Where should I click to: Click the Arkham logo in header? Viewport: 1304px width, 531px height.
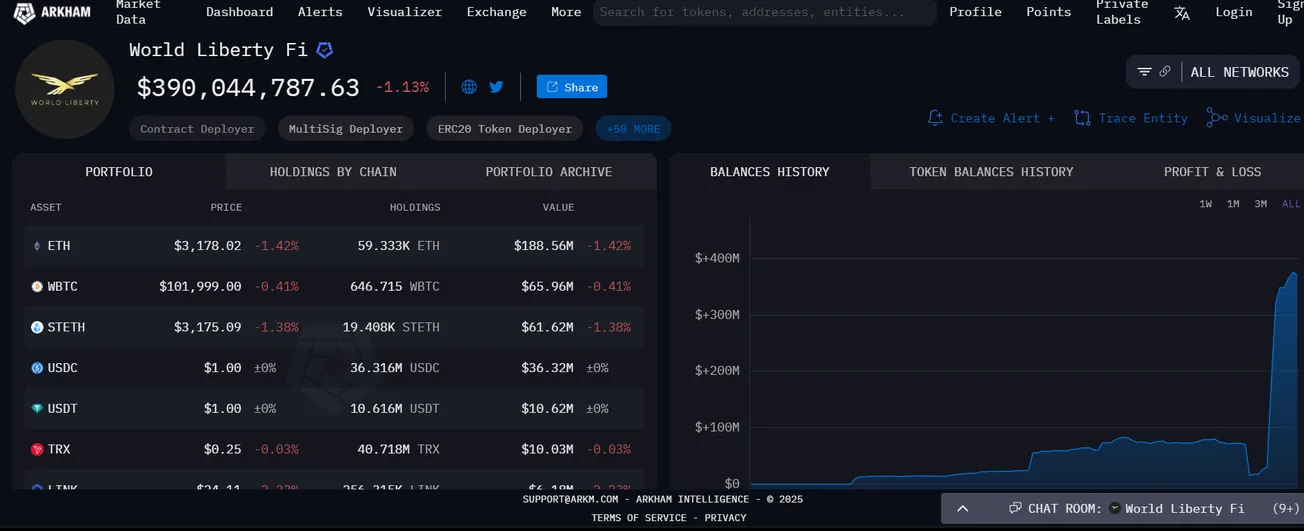point(52,12)
